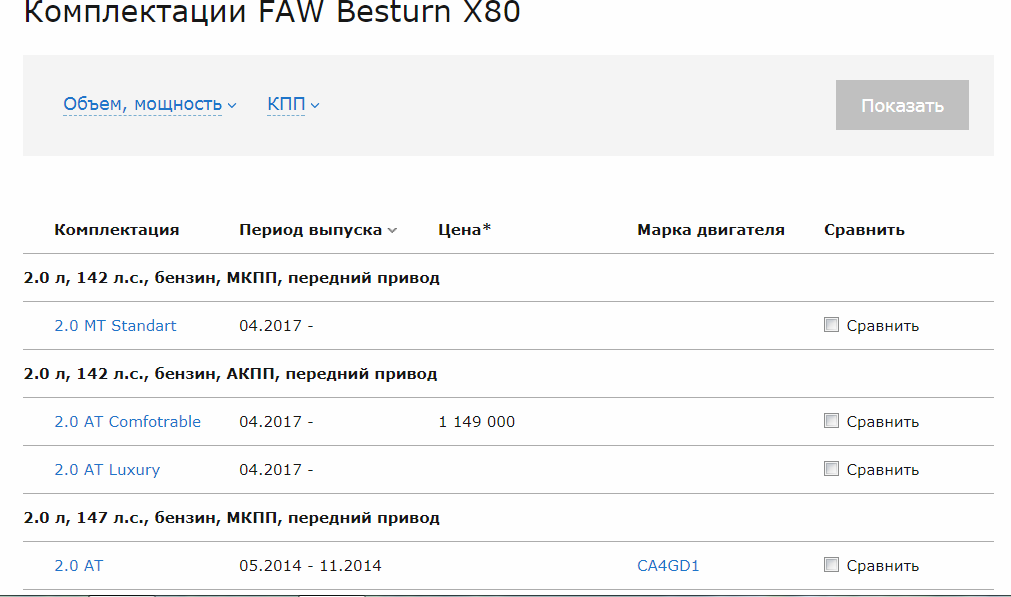Click the Цена* column header
This screenshot has width=1011, height=597.
(x=464, y=230)
